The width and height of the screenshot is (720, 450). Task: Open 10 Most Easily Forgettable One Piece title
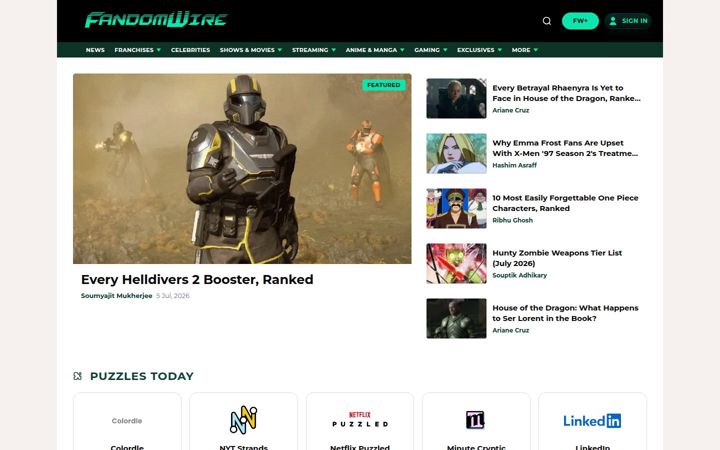pyautogui.click(x=565, y=203)
